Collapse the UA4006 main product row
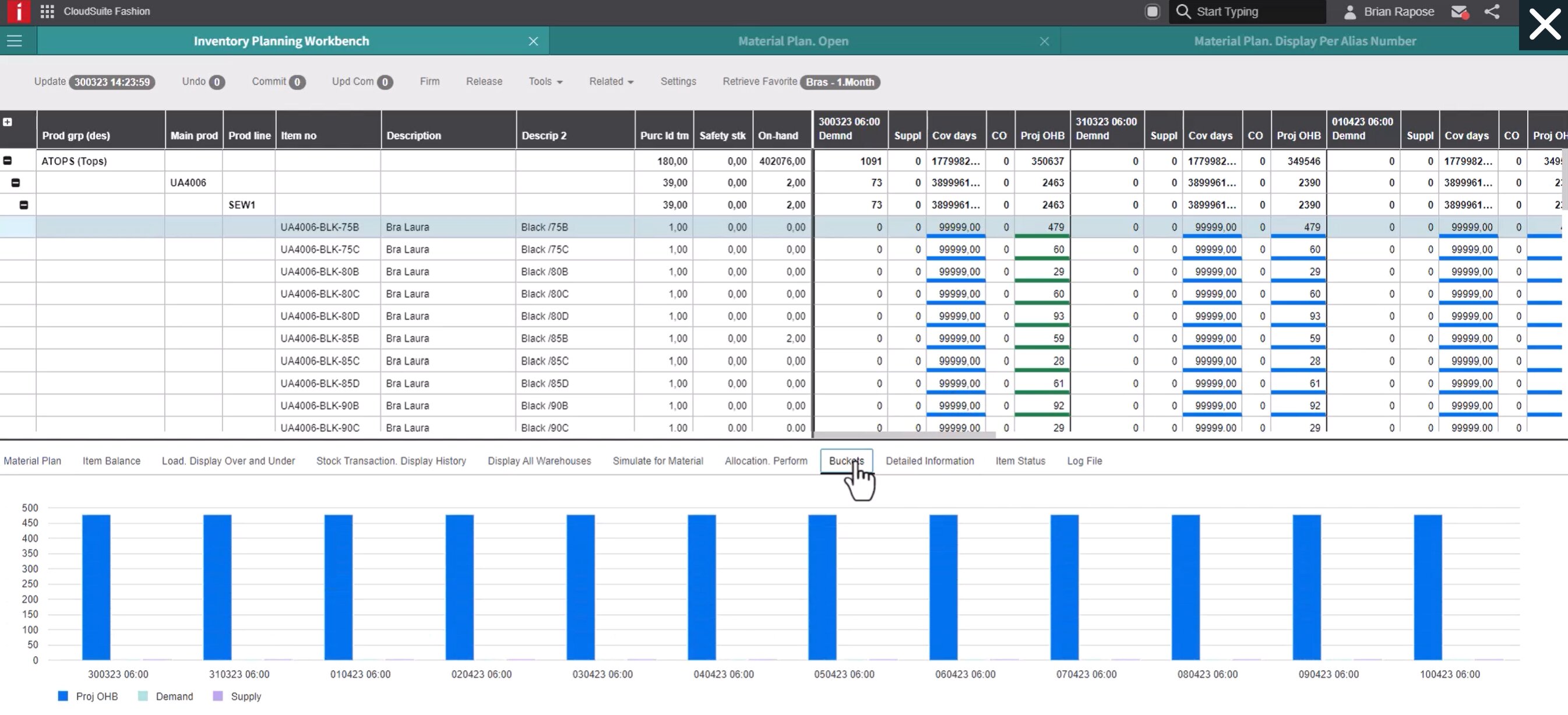The width and height of the screenshot is (1568, 715). coord(16,182)
